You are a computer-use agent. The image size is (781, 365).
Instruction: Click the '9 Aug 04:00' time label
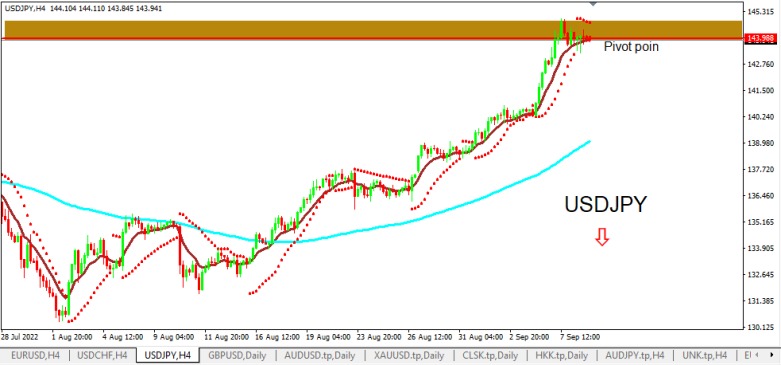point(174,337)
